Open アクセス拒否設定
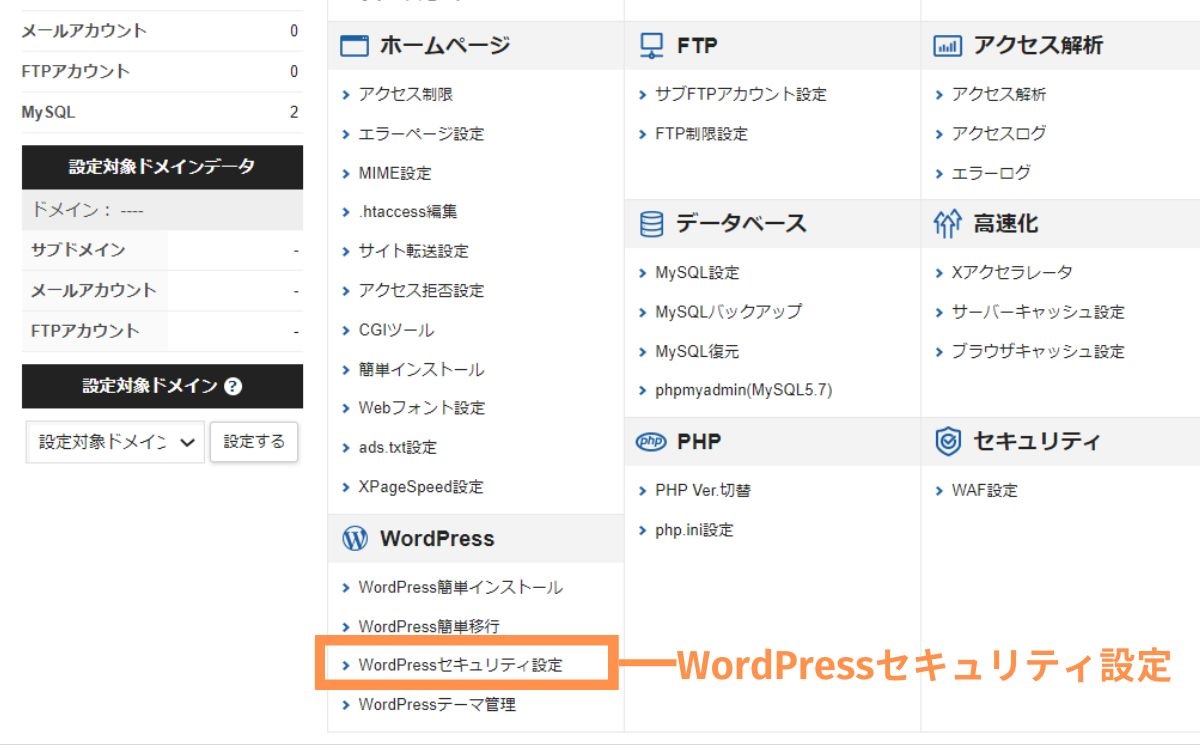Viewport: 1200px width, 745px height. pos(421,291)
